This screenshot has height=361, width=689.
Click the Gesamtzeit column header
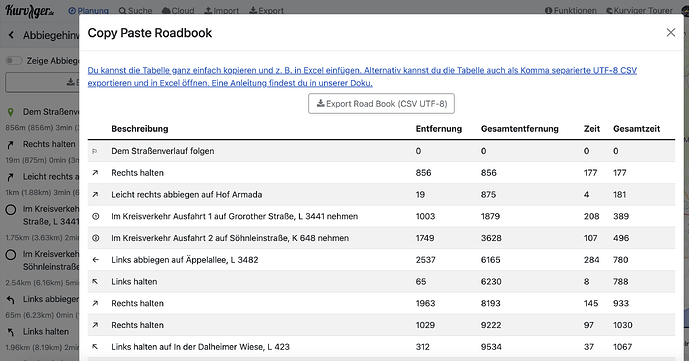click(x=637, y=129)
